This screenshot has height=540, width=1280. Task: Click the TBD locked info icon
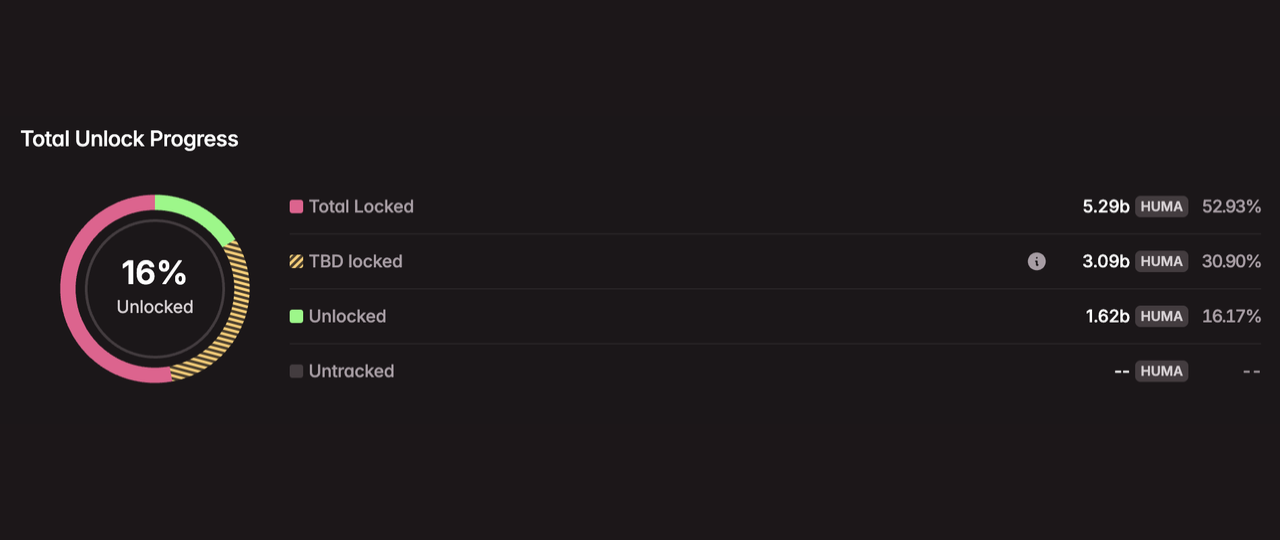pyautogui.click(x=1037, y=261)
